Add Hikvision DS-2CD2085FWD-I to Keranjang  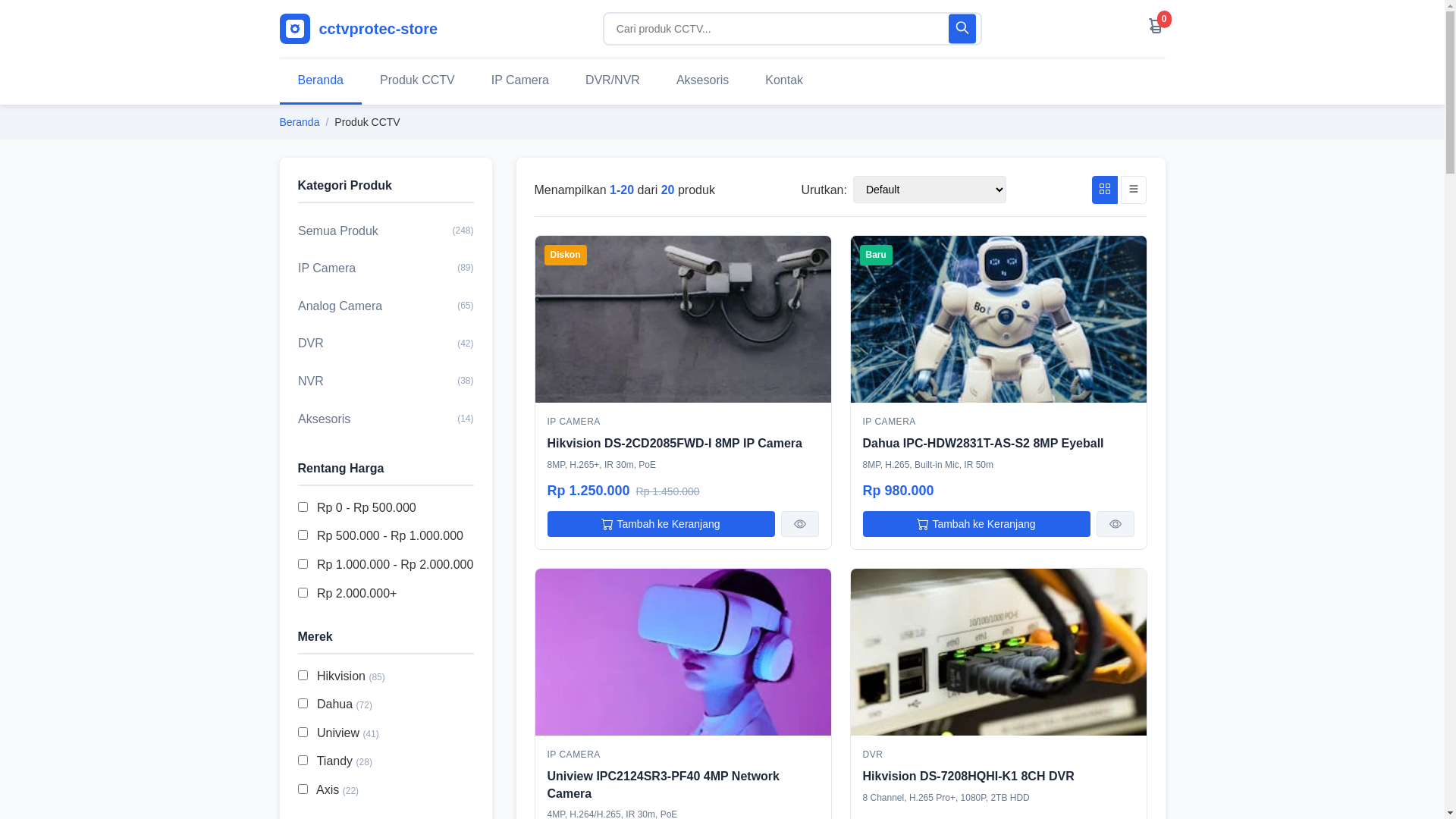[661, 524]
